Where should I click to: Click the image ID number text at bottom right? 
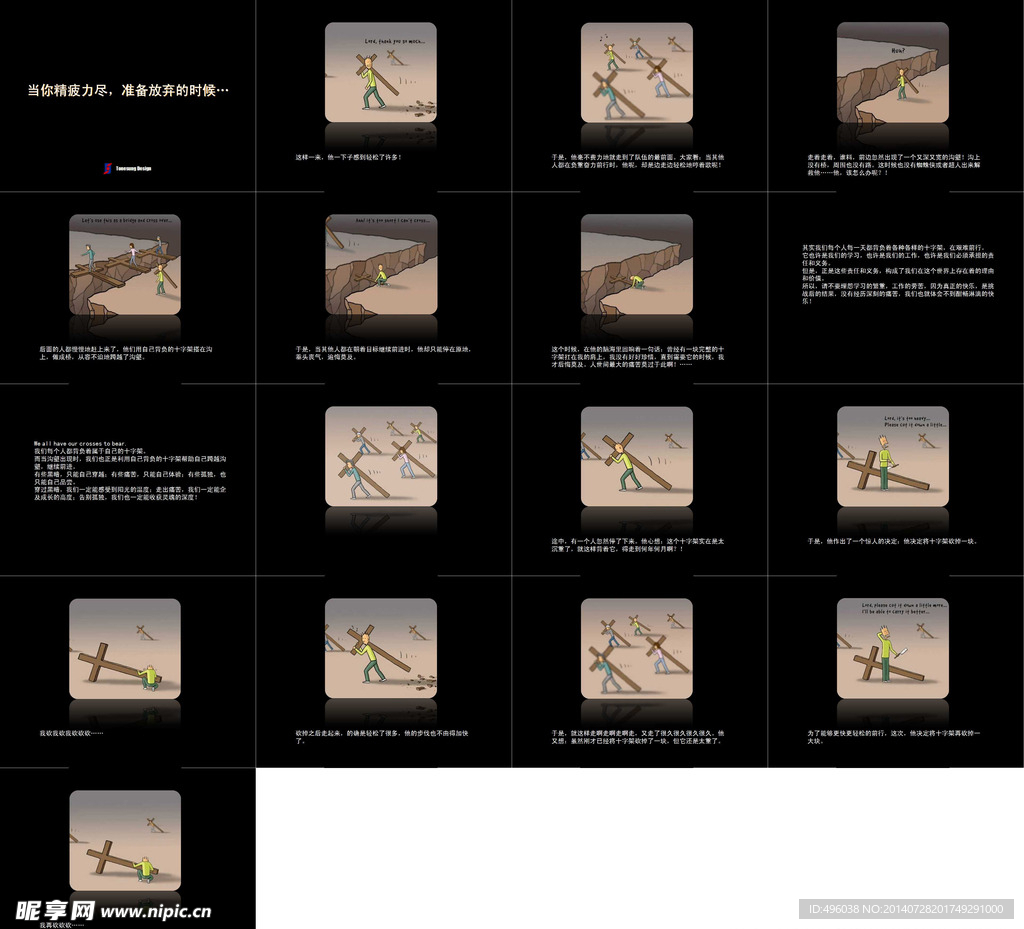click(x=904, y=909)
